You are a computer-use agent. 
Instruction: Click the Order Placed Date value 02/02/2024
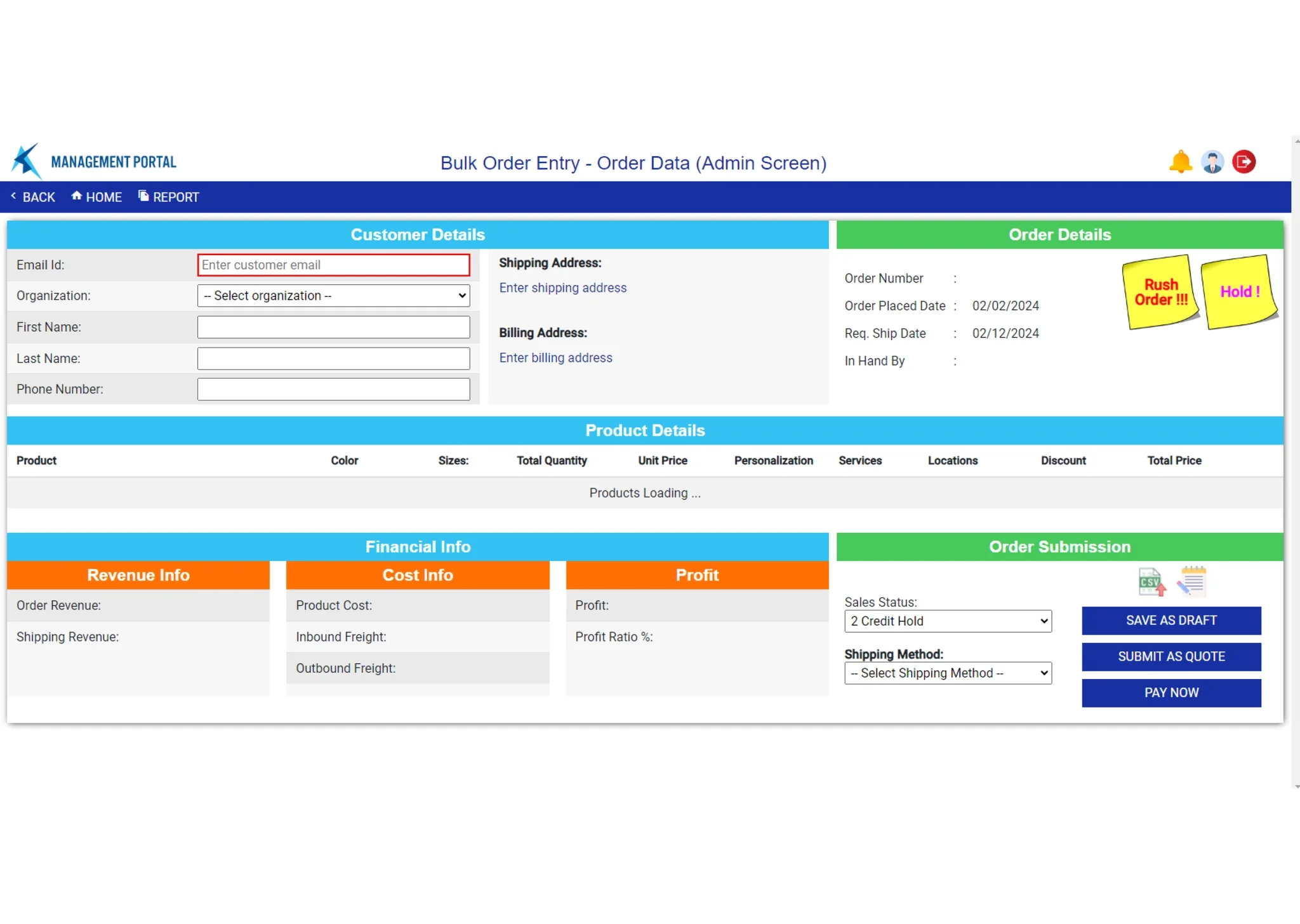click(1005, 306)
